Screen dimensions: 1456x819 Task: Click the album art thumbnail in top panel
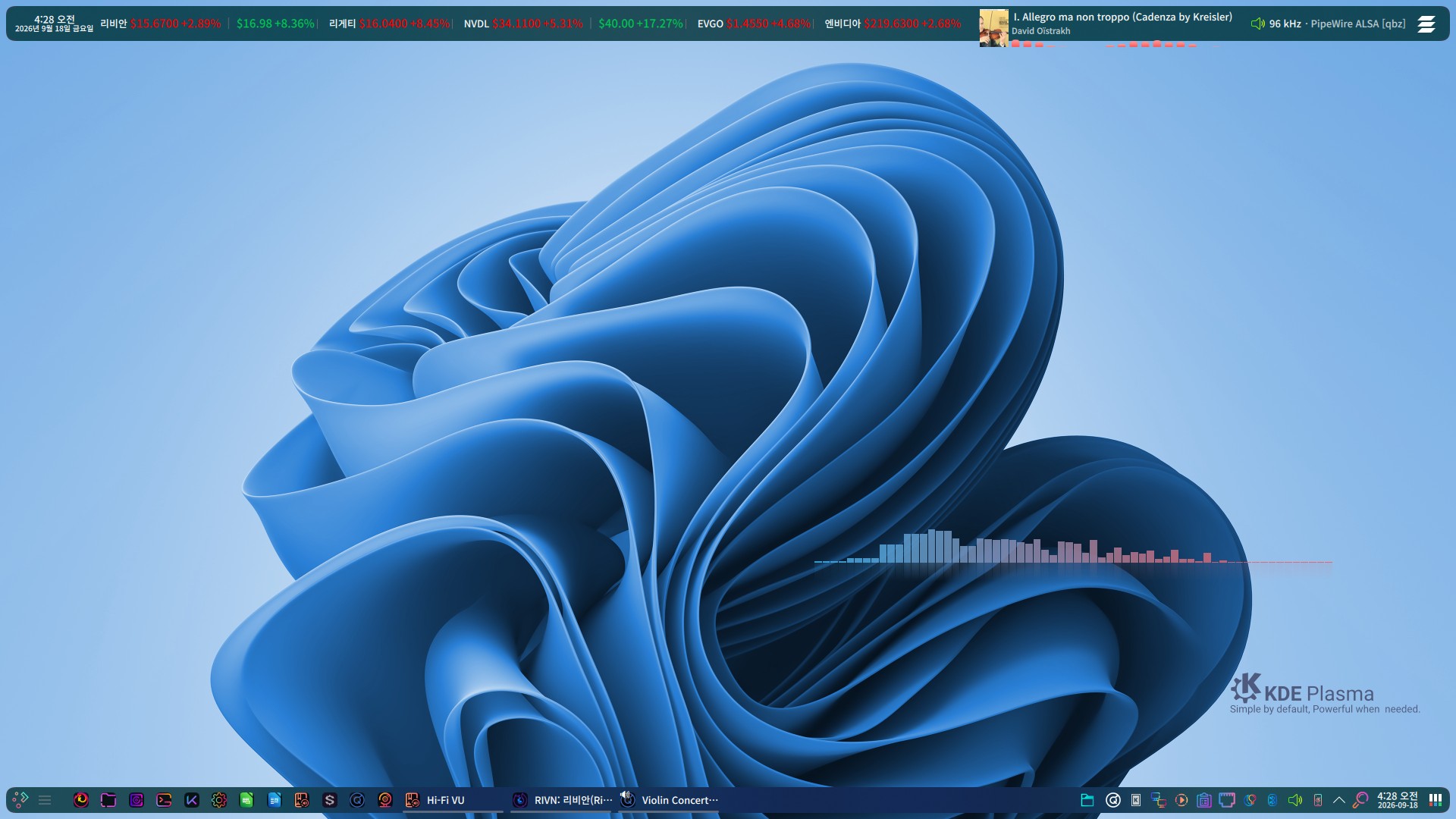[x=993, y=28]
